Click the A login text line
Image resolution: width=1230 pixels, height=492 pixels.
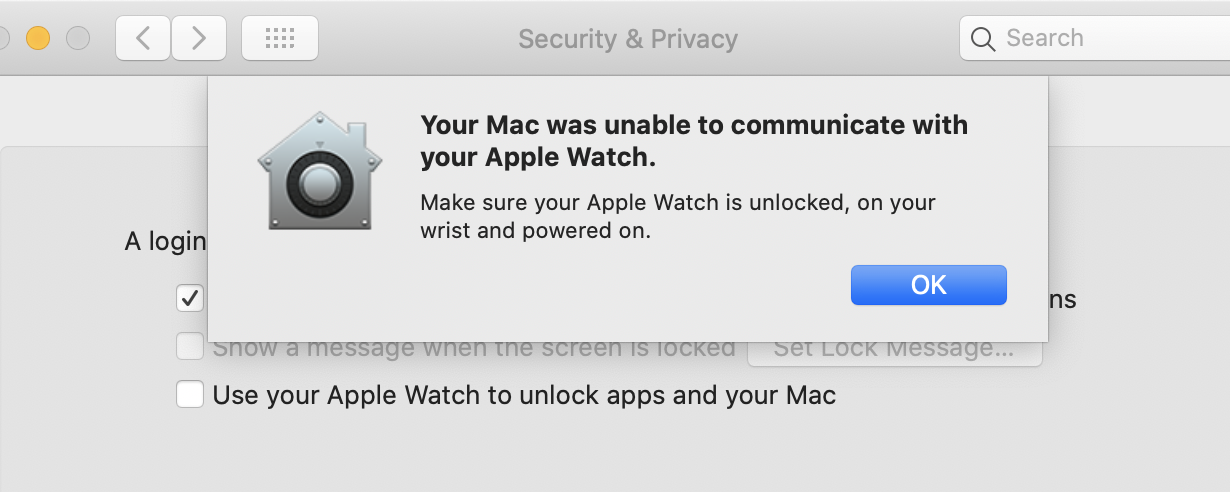pyautogui.click(x=165, y=242)
